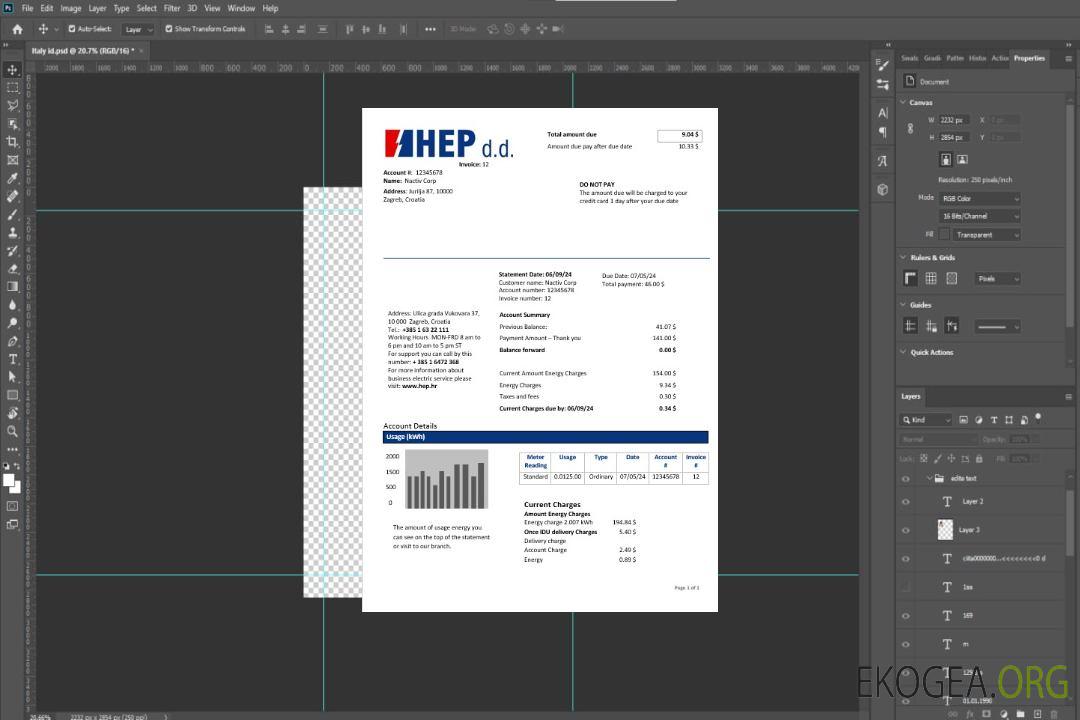Hide Layer 2 text layer
This screenshot has height=720, width=1080.
[x=906, y=502]
